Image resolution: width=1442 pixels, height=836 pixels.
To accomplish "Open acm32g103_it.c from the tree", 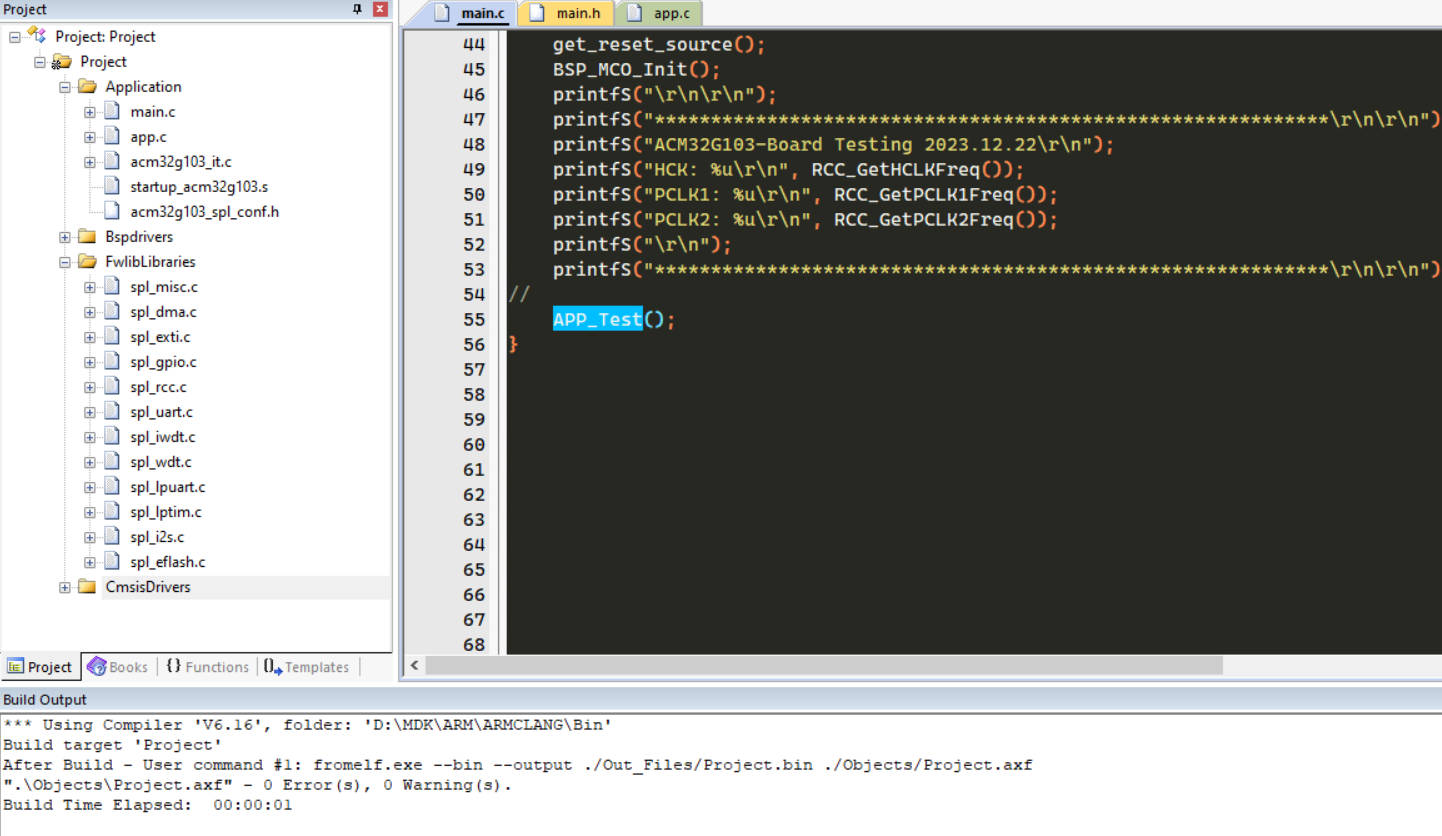I will (x=181, y=162).
